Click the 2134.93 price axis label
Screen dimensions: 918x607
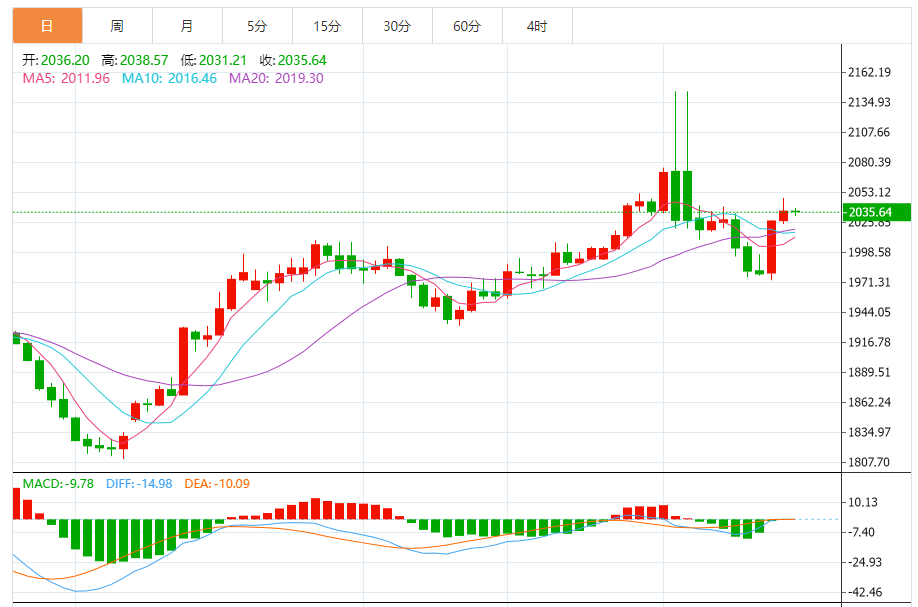pyautogui.click(x=869, y=102)
